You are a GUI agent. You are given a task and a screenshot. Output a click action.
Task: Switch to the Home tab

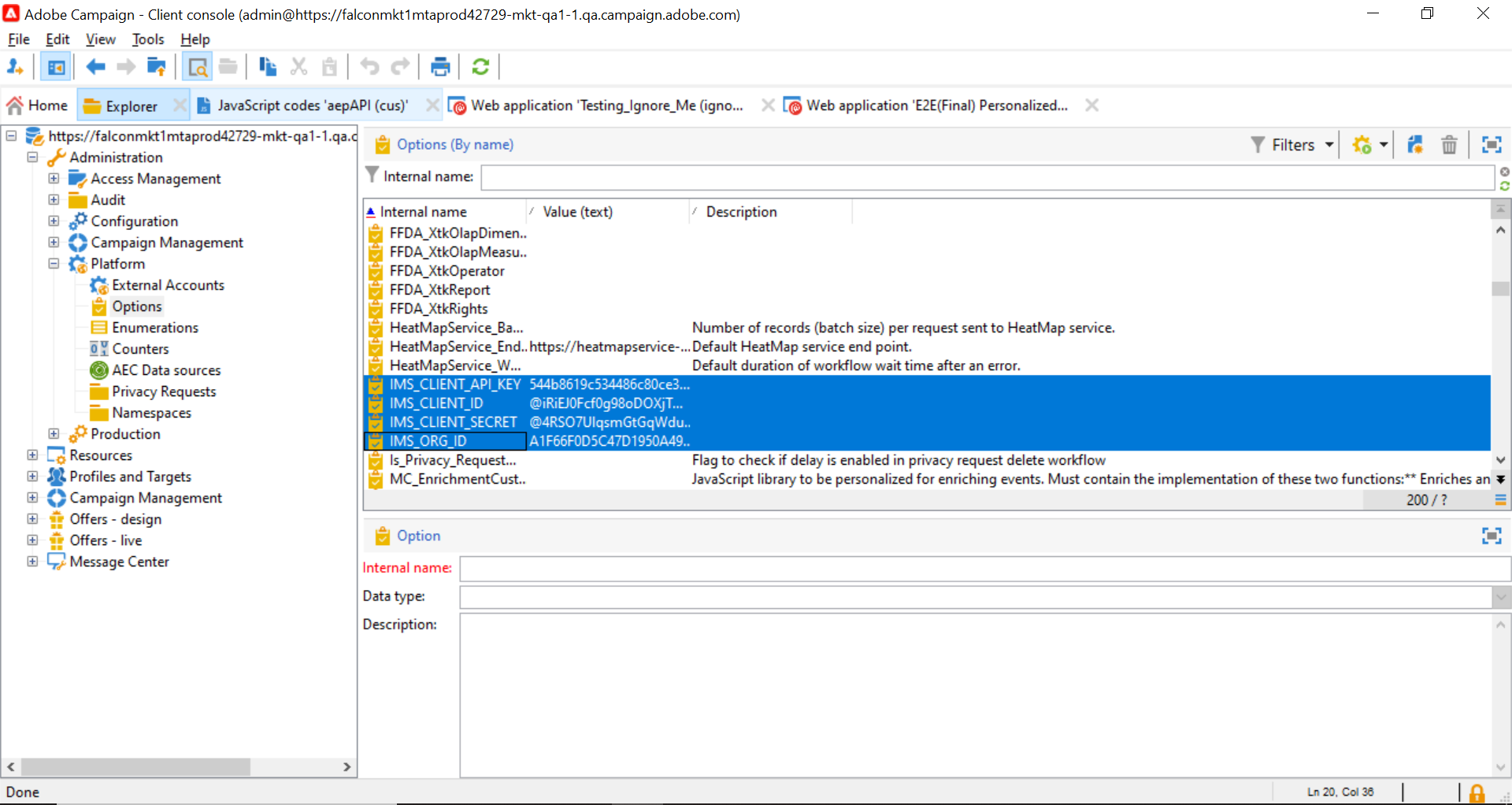(x=37, y=106)
